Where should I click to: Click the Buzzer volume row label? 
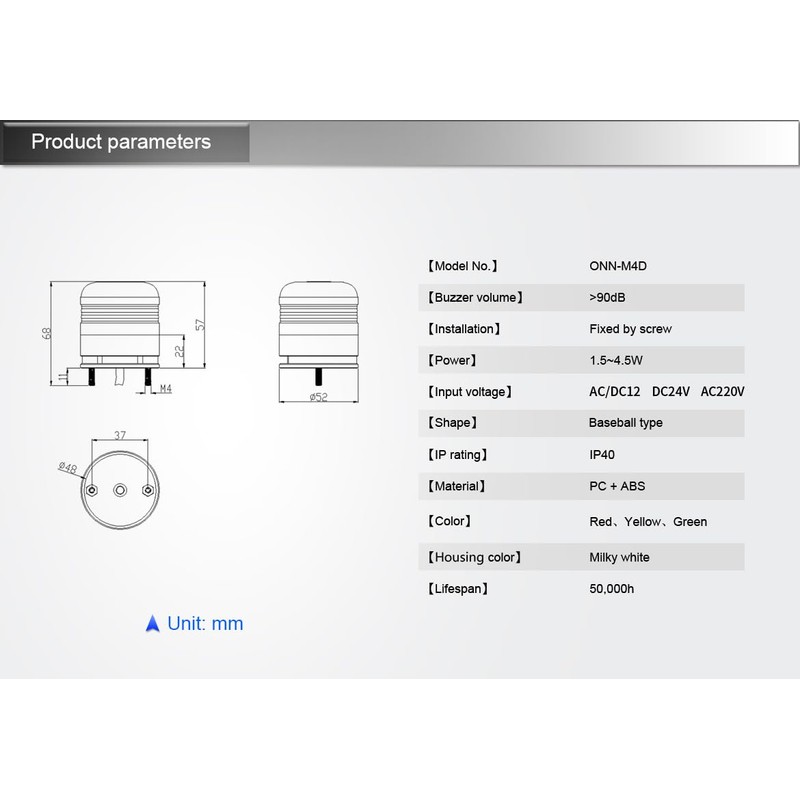[474, 297]
